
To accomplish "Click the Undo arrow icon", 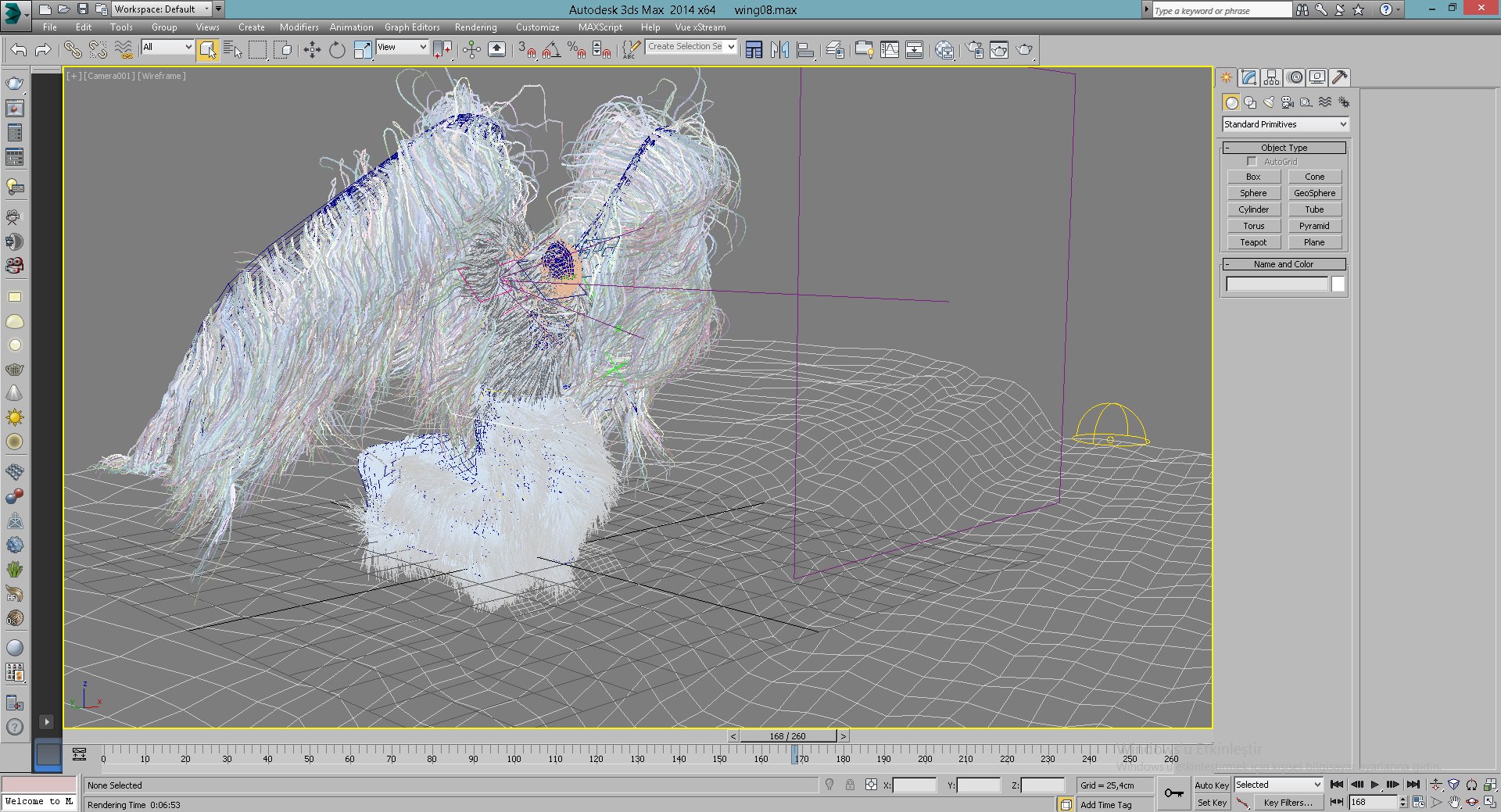I will point(19,50).
